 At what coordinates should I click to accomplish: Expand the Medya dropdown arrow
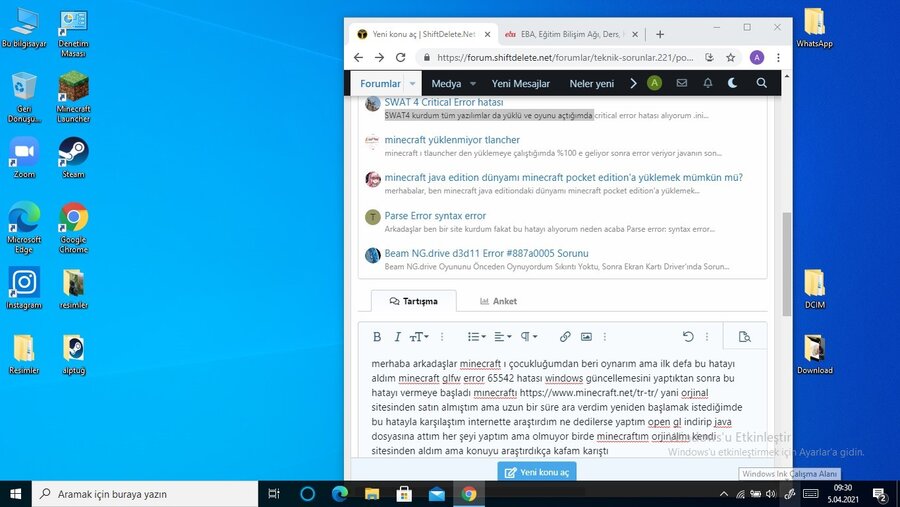point(473,84)
